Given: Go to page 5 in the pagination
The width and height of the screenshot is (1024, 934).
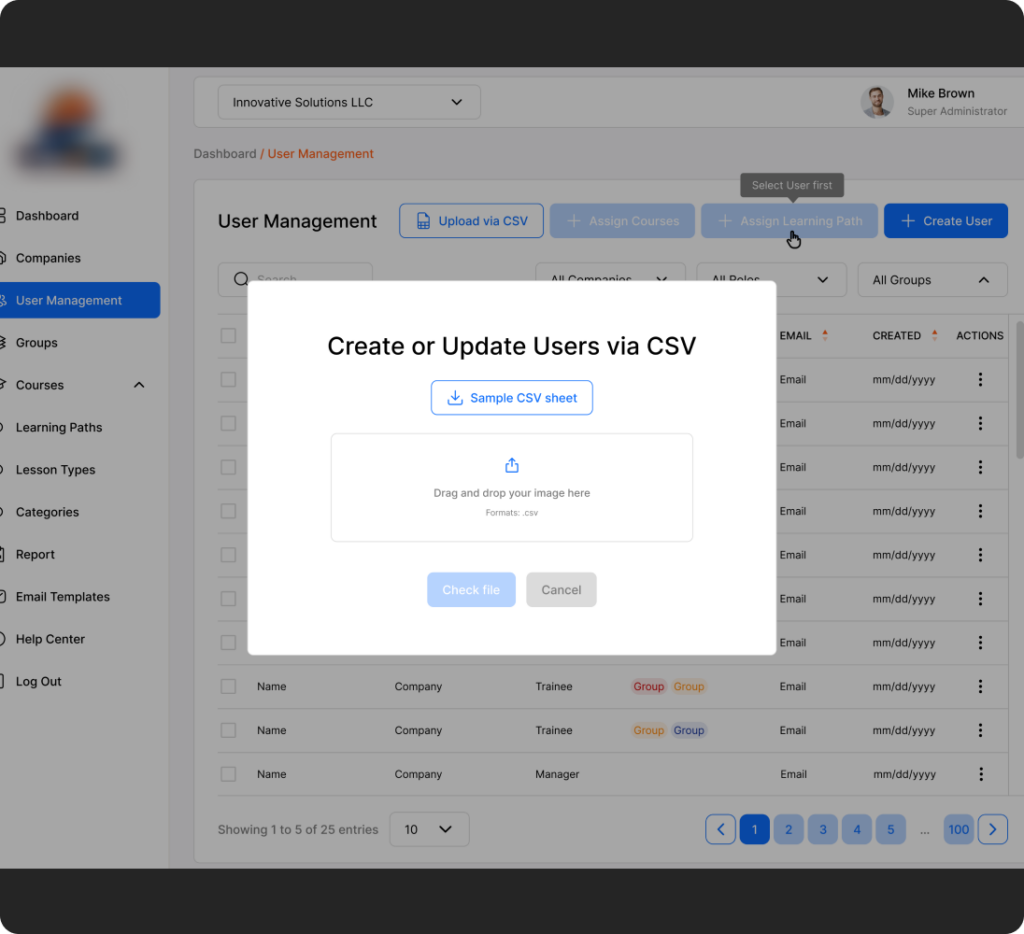Looking at the screenshot, I should [891, 829].
